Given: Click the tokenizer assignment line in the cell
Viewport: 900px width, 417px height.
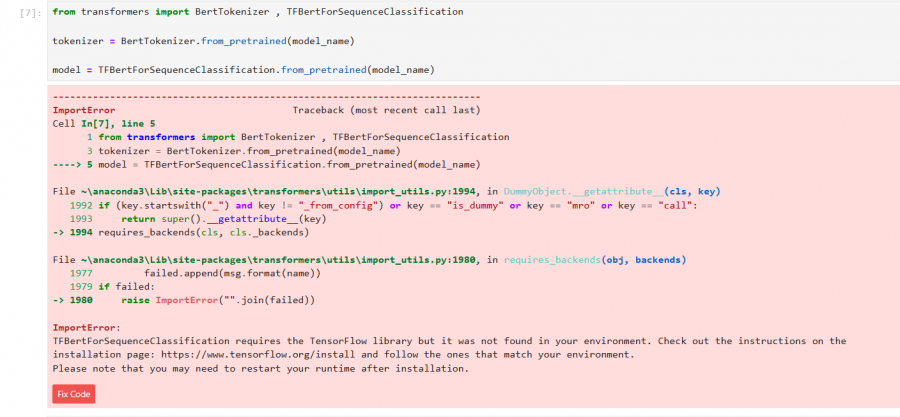Looking at the screenshot, I should (203, 41).
